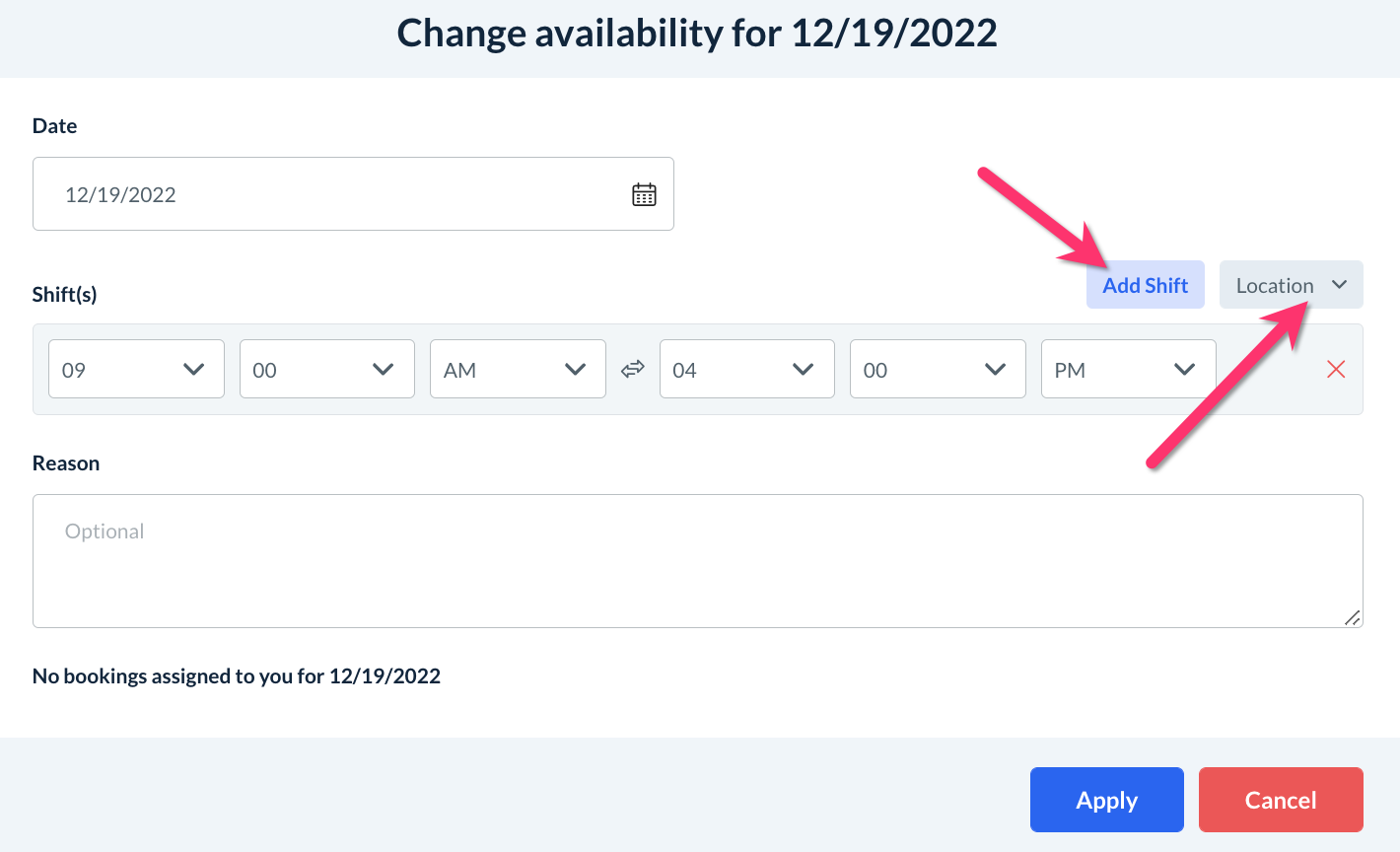Open the start hour 09 dropdown
The height and width of the screenshot is (852, 1400).
tap(136, 370)
